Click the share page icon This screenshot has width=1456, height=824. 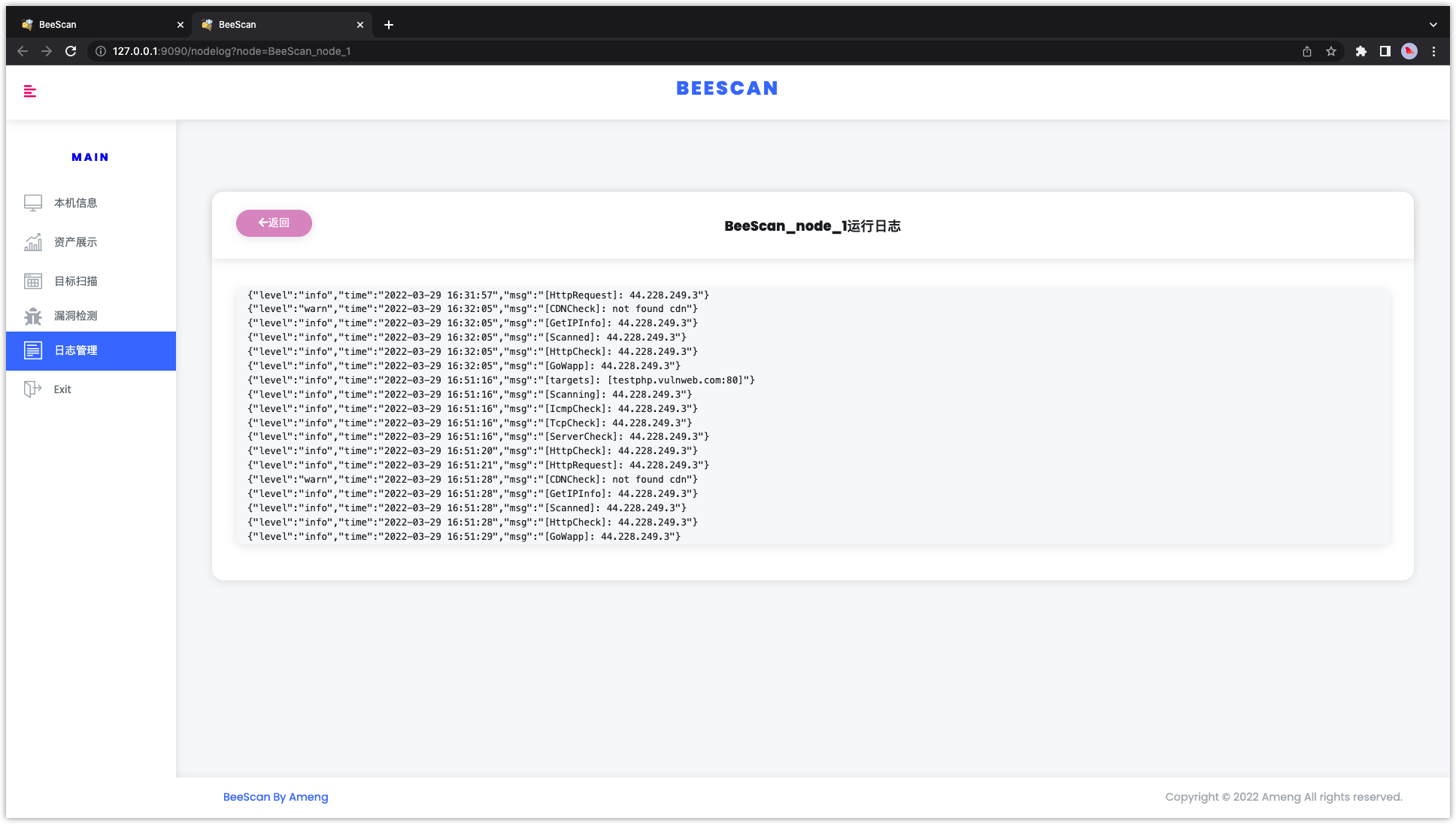(1307, 51)
